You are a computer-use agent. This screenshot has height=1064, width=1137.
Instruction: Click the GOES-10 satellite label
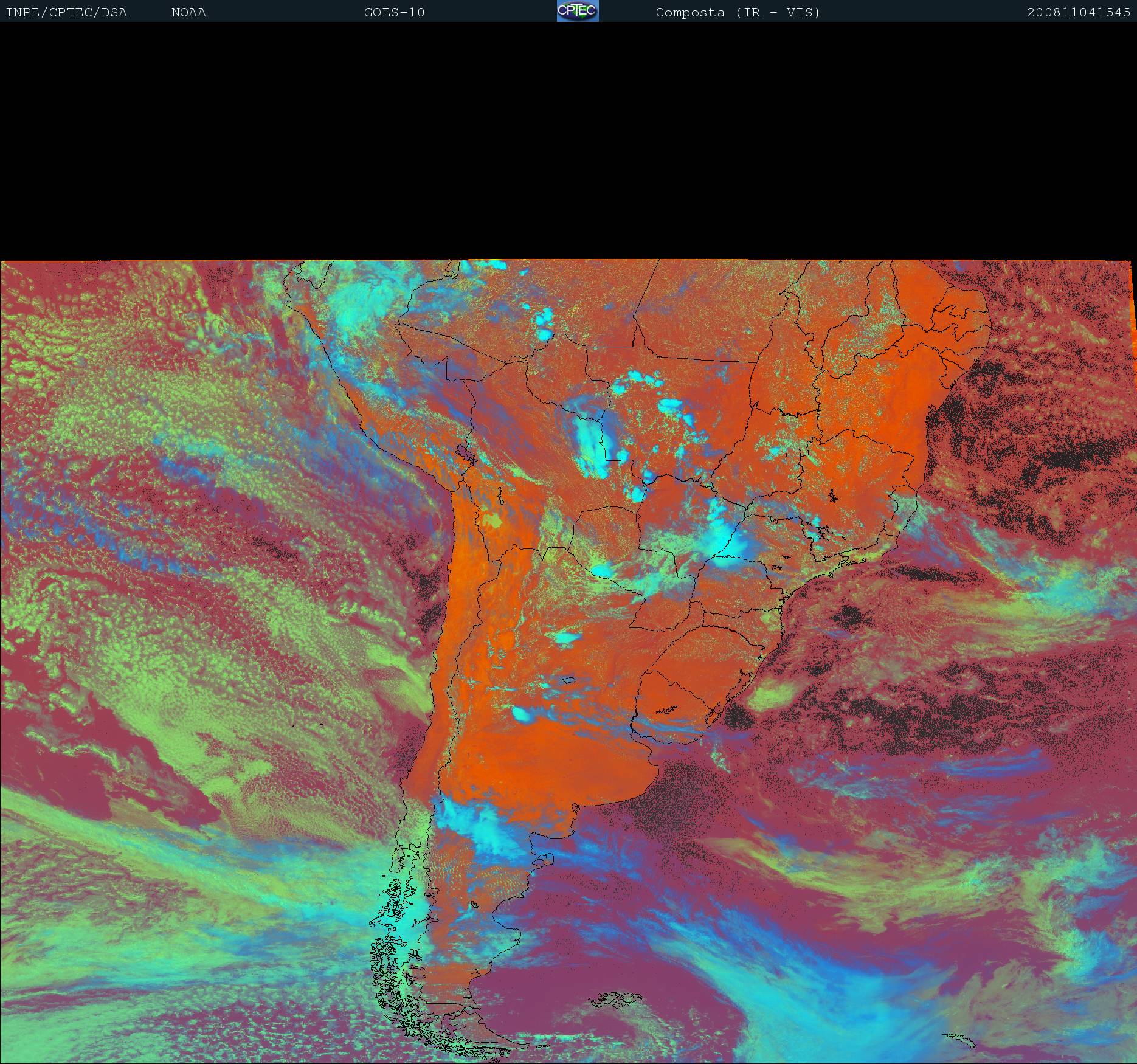(394, 12)
